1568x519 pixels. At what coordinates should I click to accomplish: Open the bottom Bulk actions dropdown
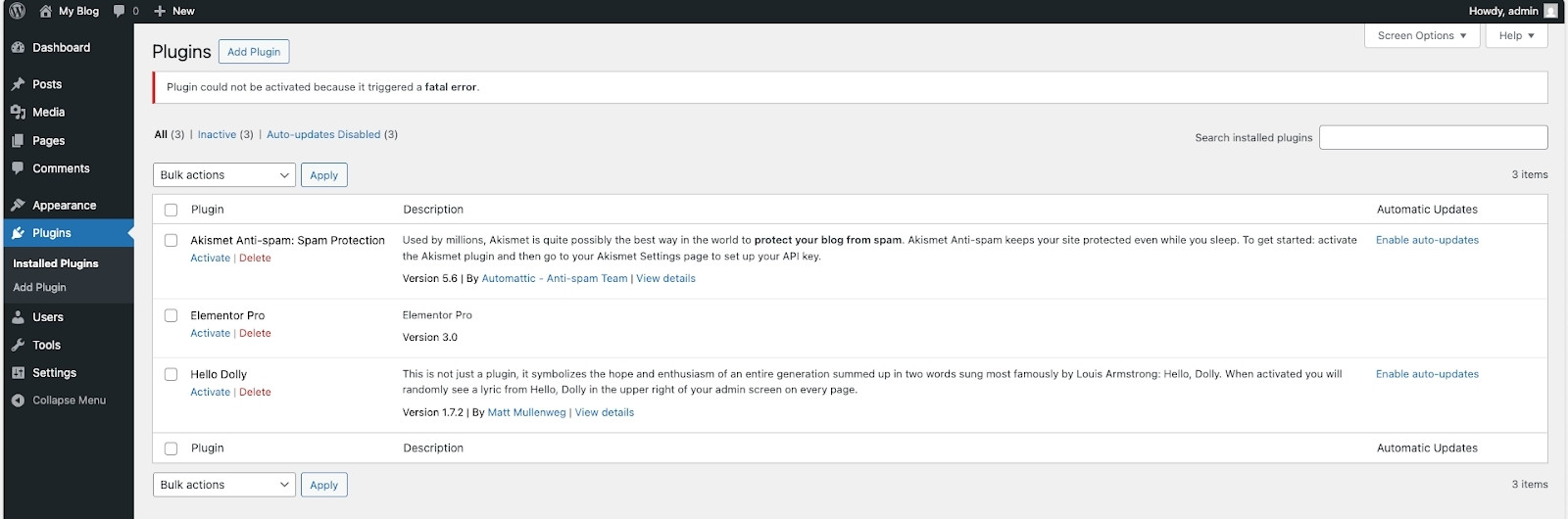tap(224, 485)
